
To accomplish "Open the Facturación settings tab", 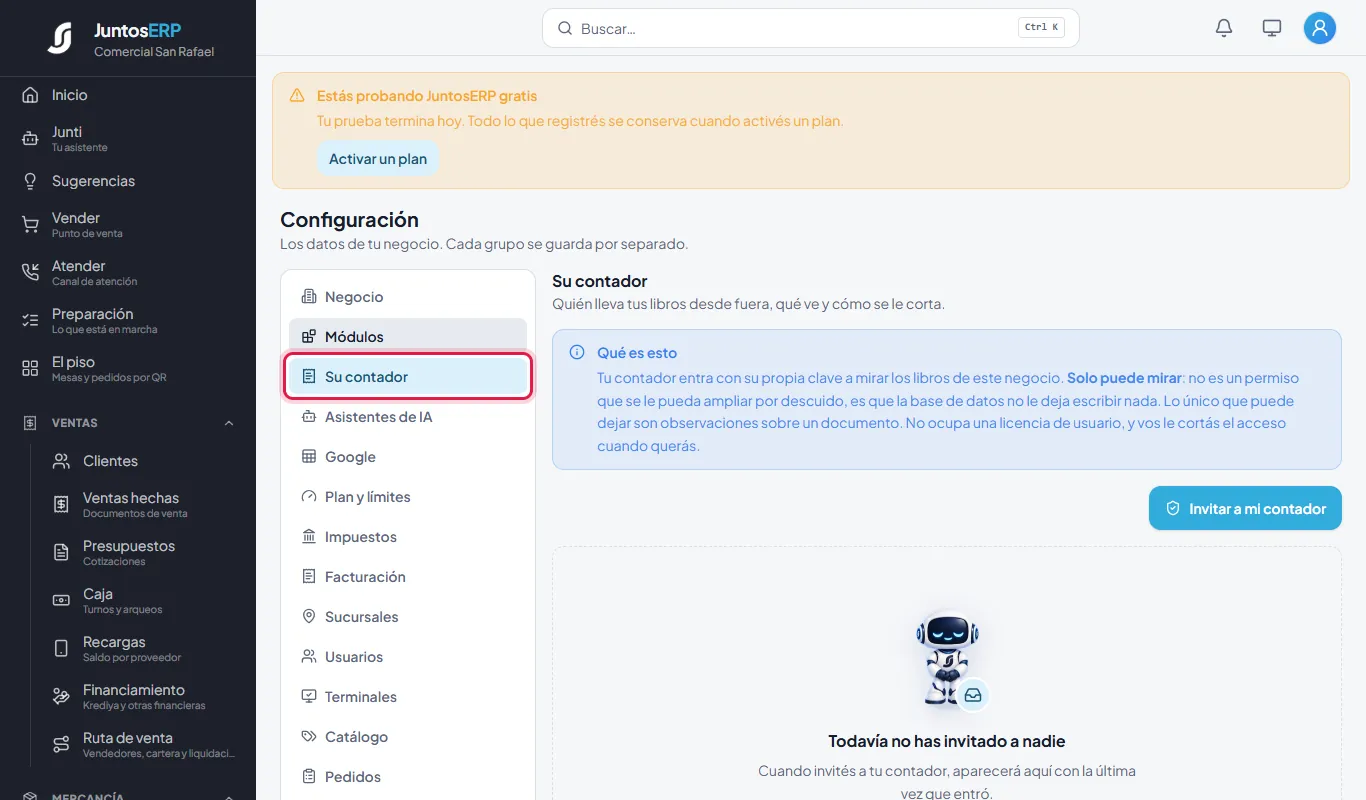I will tap(408, 577).
